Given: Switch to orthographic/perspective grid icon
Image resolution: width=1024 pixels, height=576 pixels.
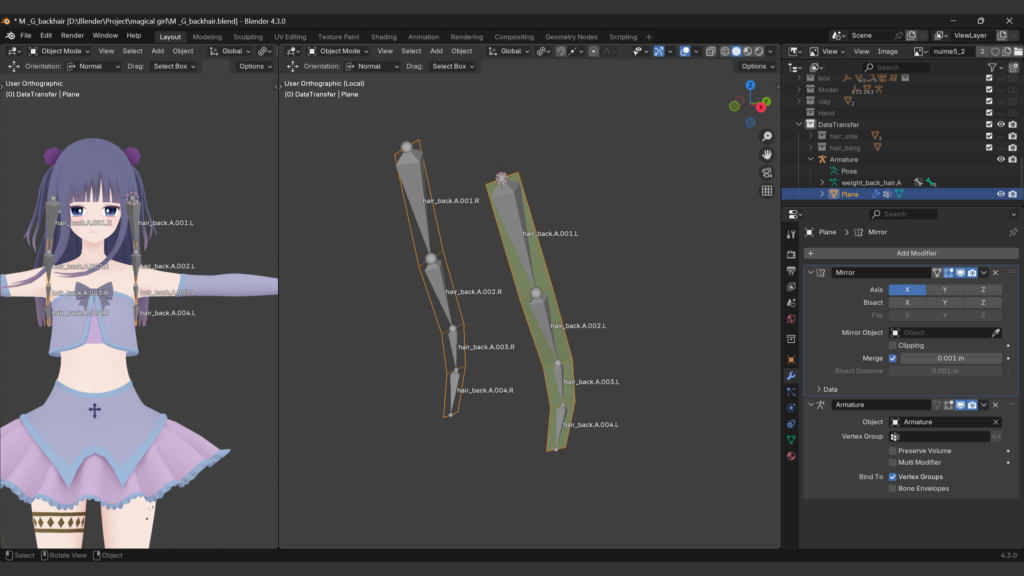Looking at the screenshot, I should (766, 191).
